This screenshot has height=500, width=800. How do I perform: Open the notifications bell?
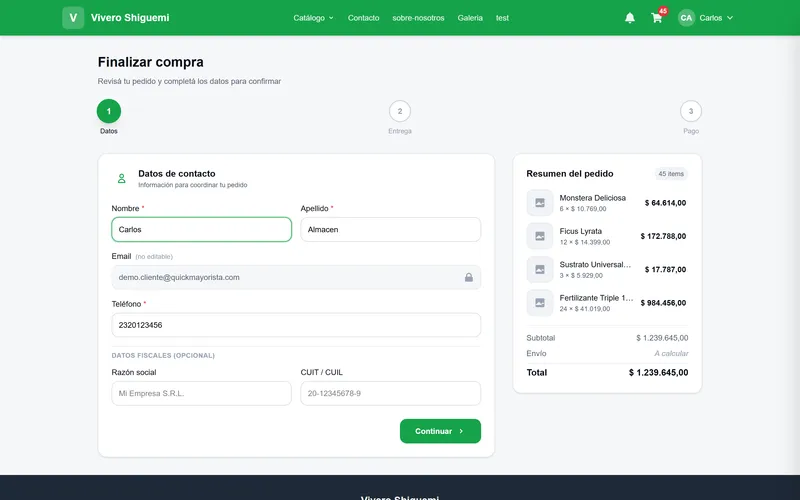[x=630, y=18]
